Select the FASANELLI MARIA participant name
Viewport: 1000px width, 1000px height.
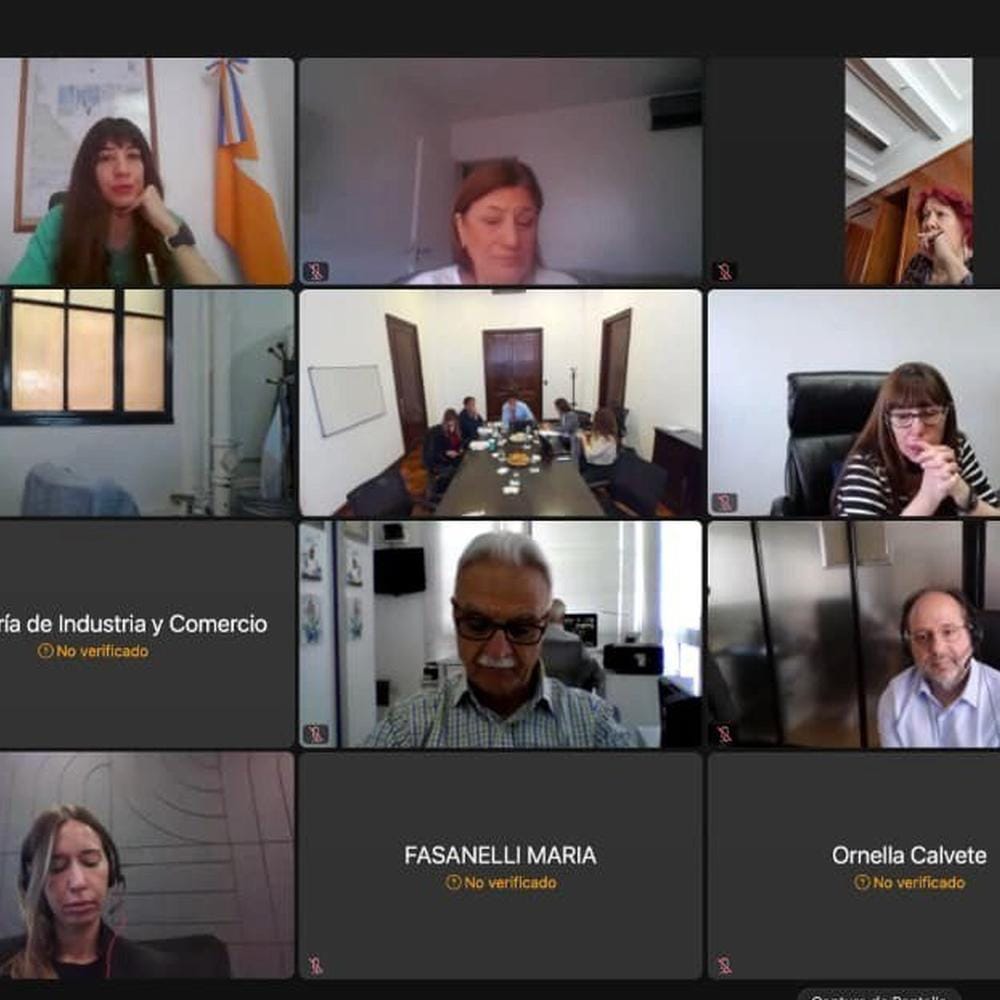point(501,855)
